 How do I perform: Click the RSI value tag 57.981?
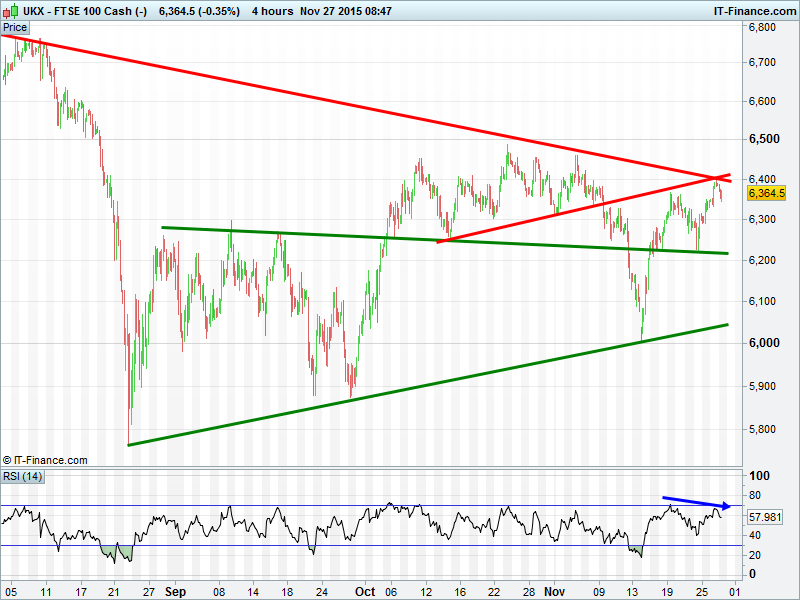[x=765, y=517]
